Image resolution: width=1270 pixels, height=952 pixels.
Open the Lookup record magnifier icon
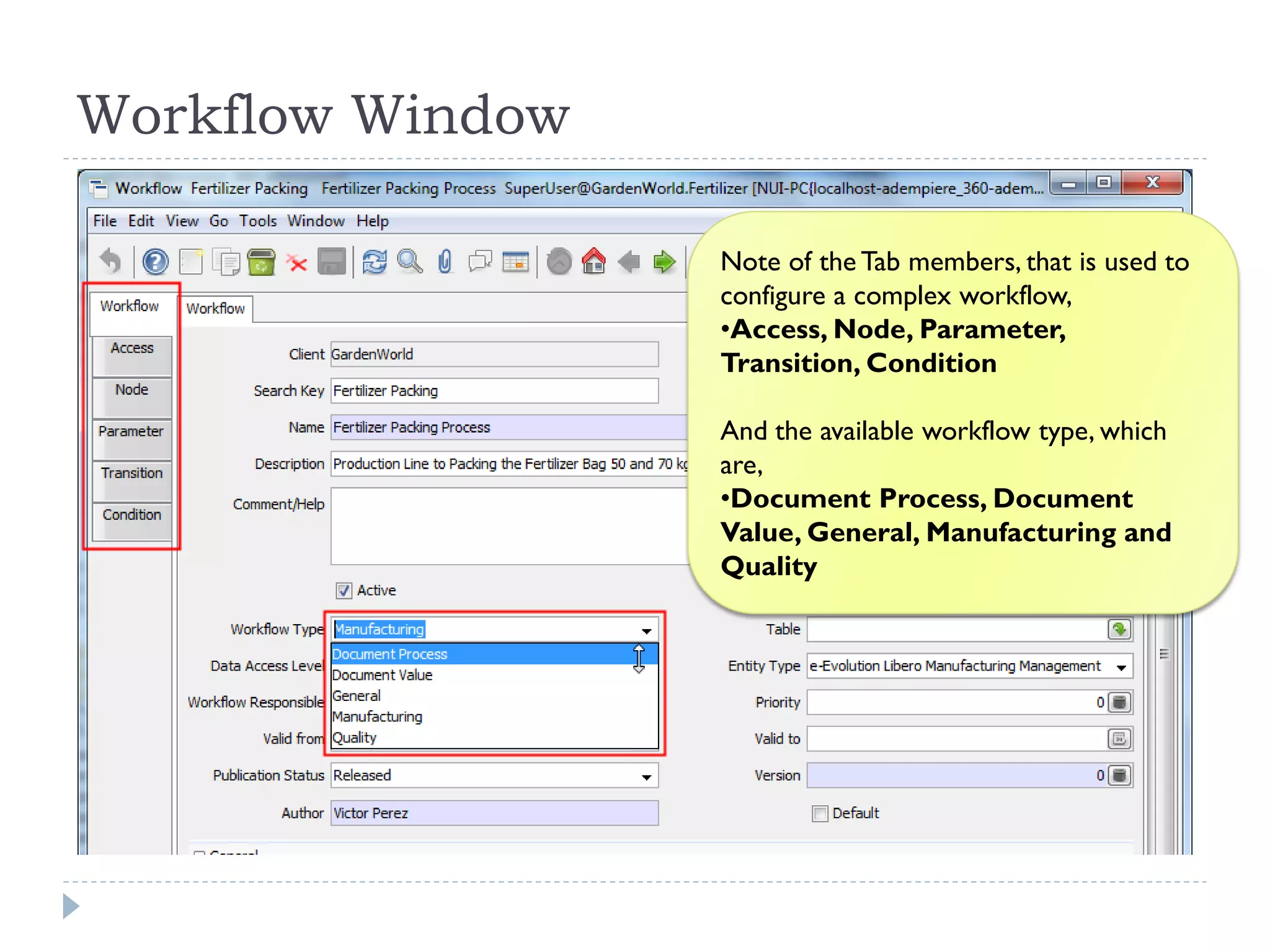click(x=410, y=262)
